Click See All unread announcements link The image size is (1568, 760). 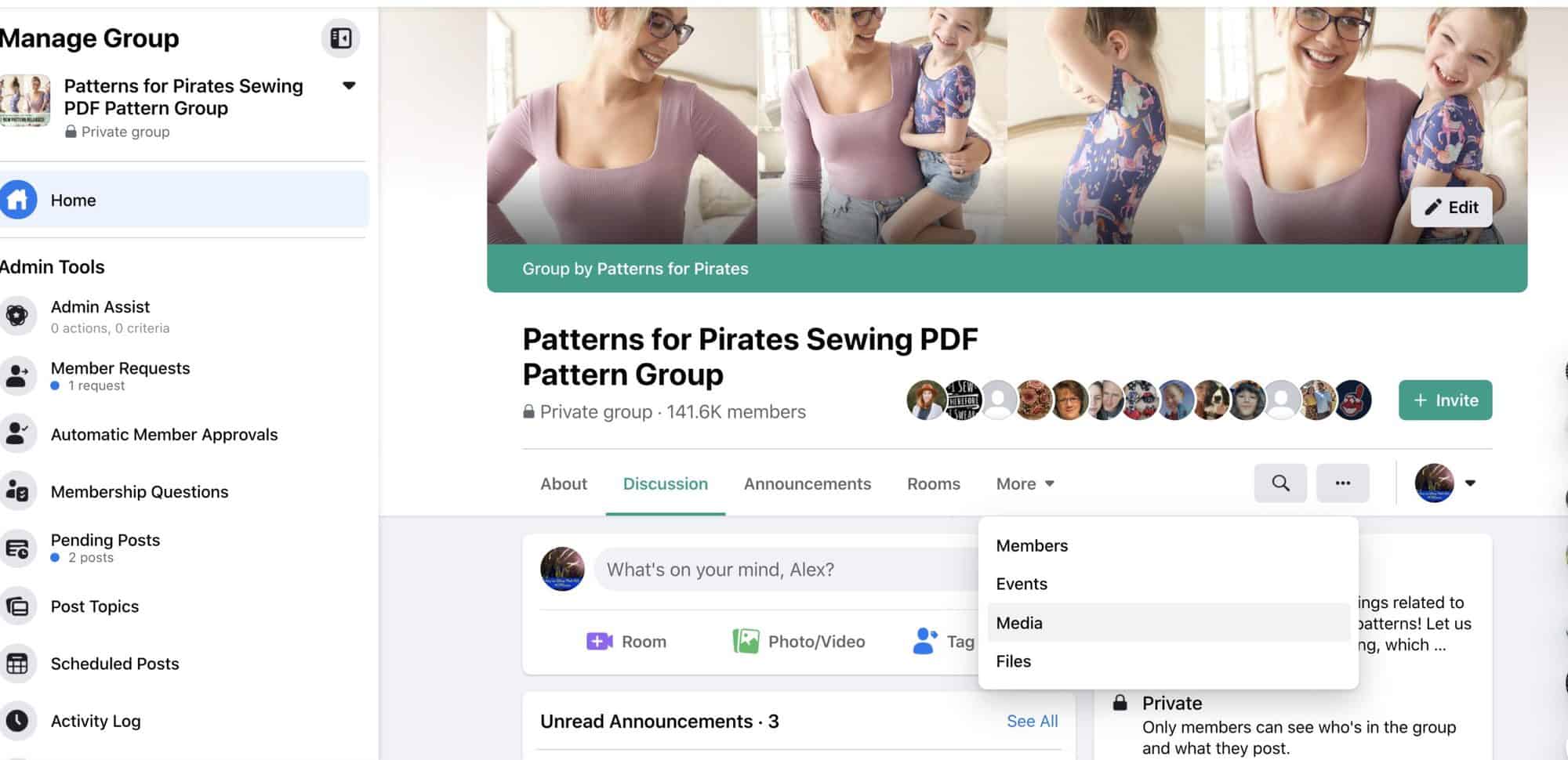click(x=1032, y=722)
